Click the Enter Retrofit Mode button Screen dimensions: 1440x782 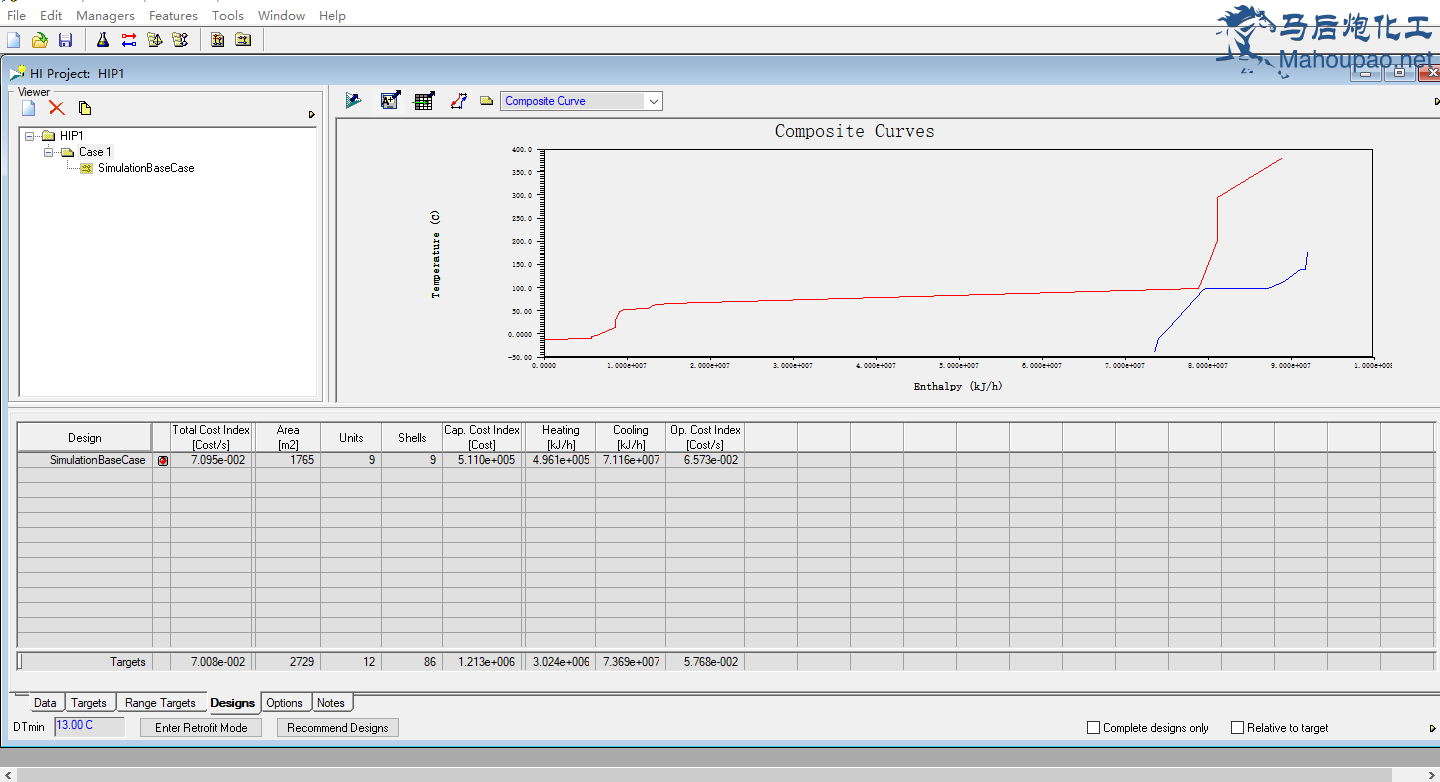pyautogui.click(x=201, y=728)
